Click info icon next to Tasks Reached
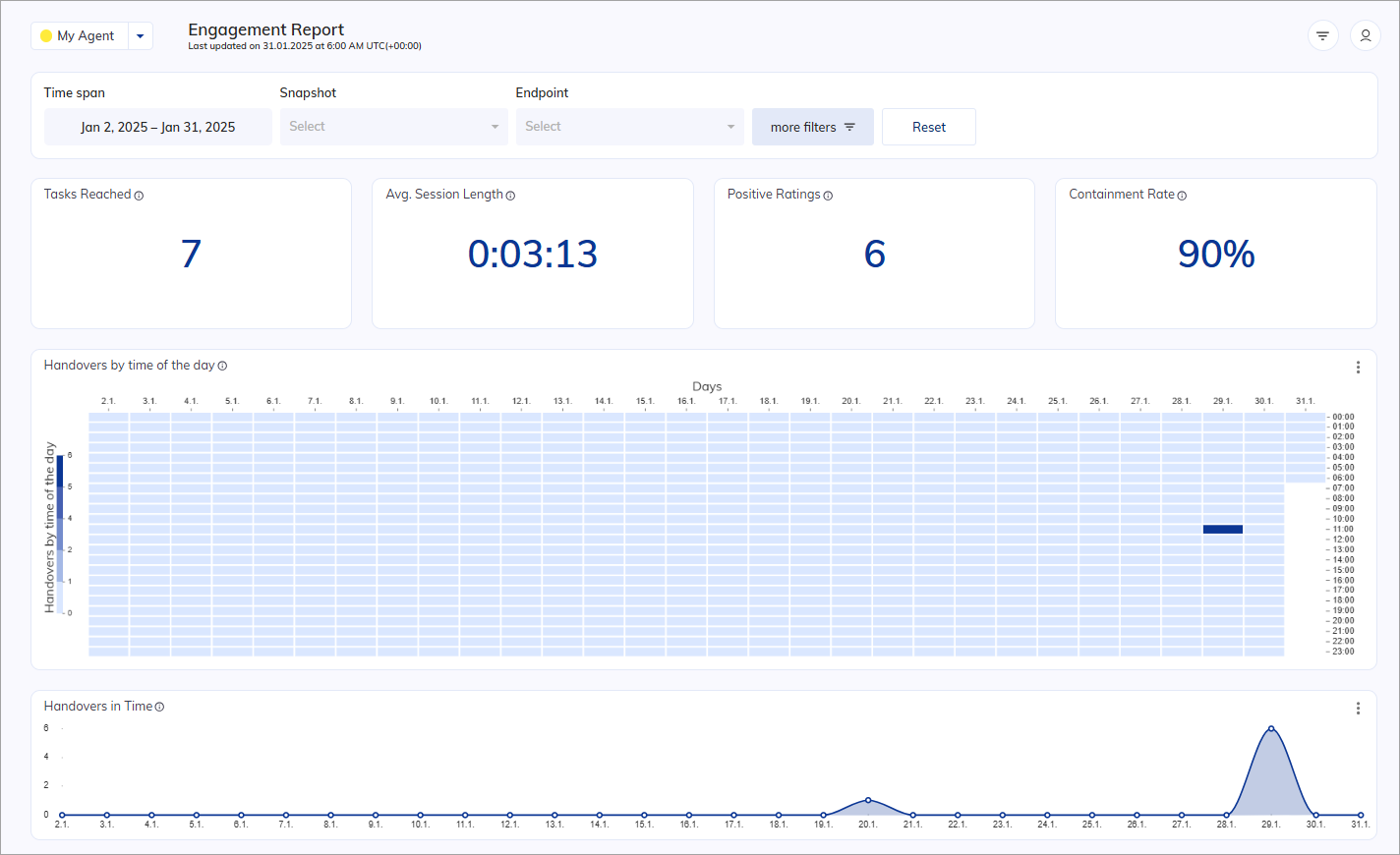 pyautogui.click(x=139, y=196)
